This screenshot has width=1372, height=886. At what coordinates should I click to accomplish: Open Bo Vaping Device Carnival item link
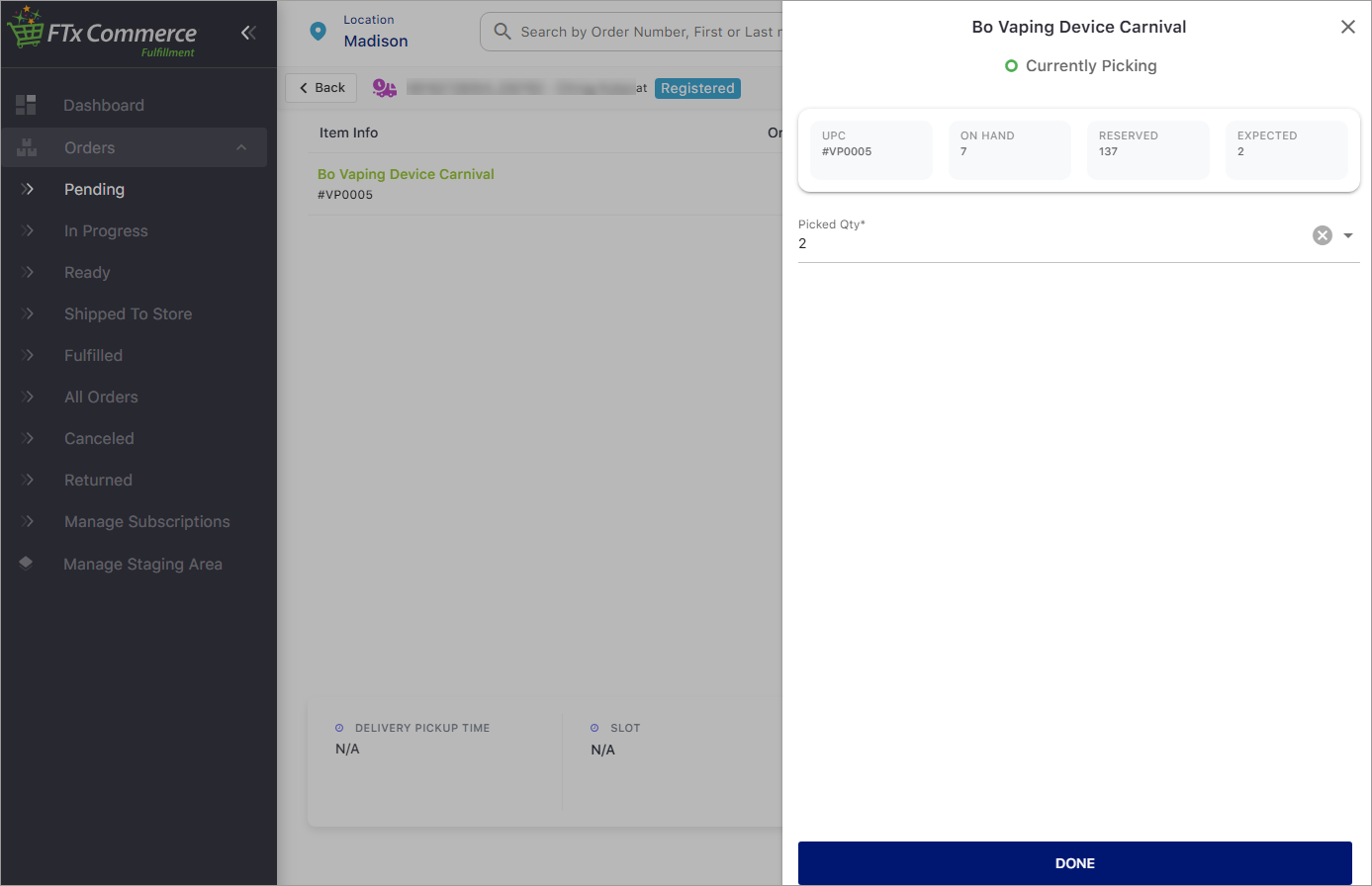coord(406,174)
